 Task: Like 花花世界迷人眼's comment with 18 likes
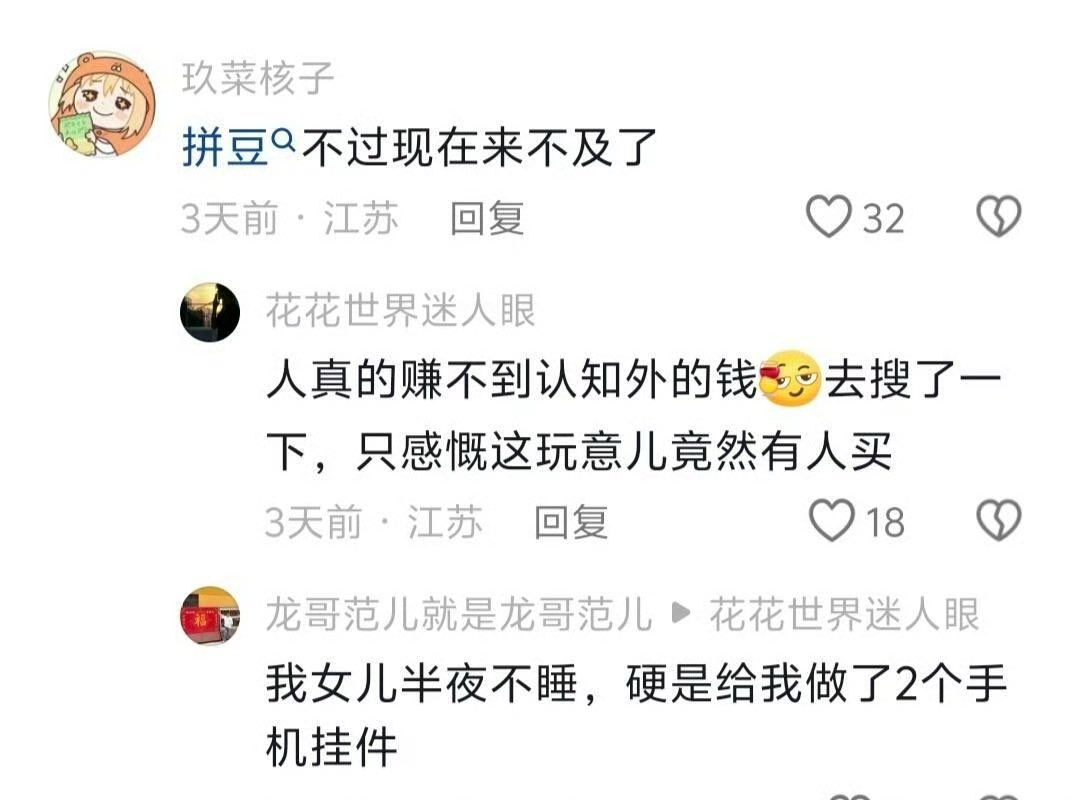(831, 520)
